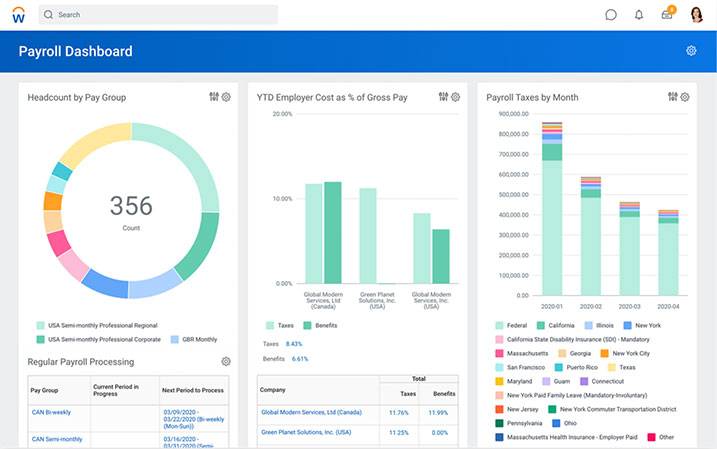Viewport: 717px width, 449px height.
Task: Click the user profile avatar
Action: [697, 15]
